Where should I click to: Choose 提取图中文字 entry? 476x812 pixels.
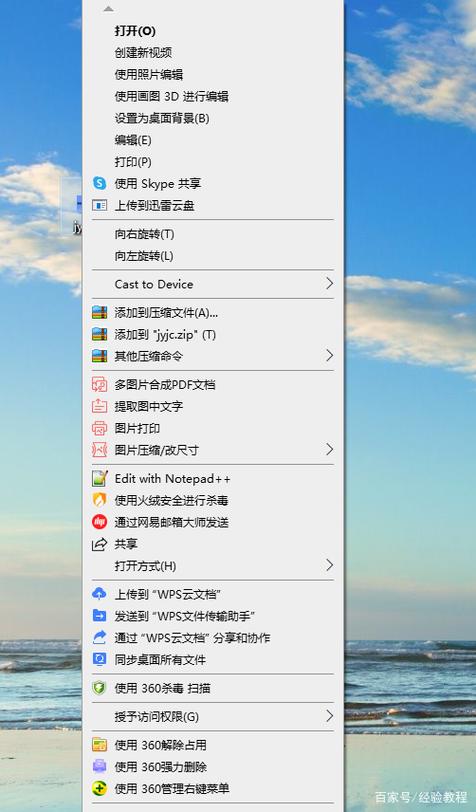pyautogui.click(x=149, y=406)
